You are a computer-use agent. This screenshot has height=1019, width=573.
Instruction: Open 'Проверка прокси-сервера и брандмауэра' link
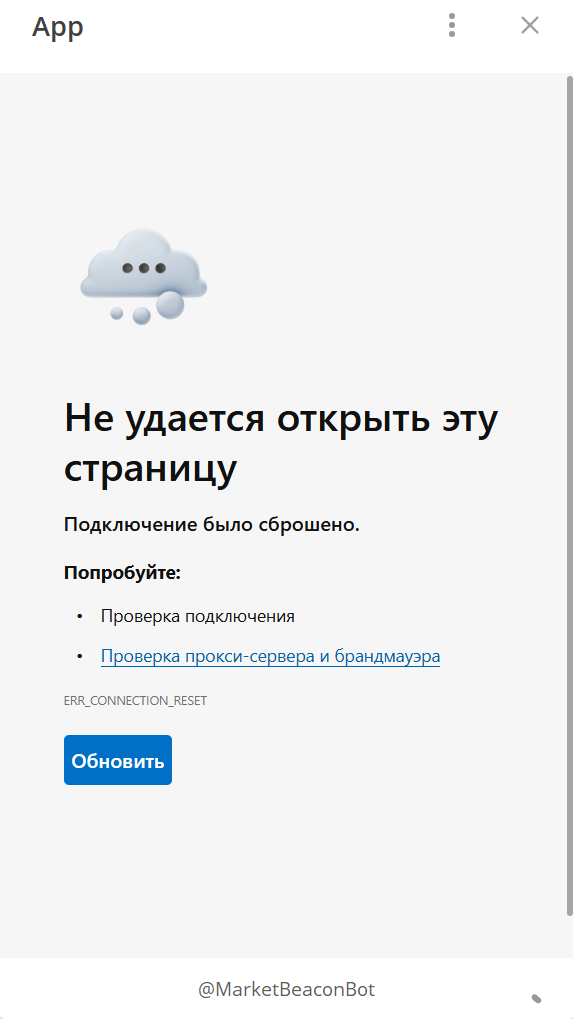(x=270, y=656)
